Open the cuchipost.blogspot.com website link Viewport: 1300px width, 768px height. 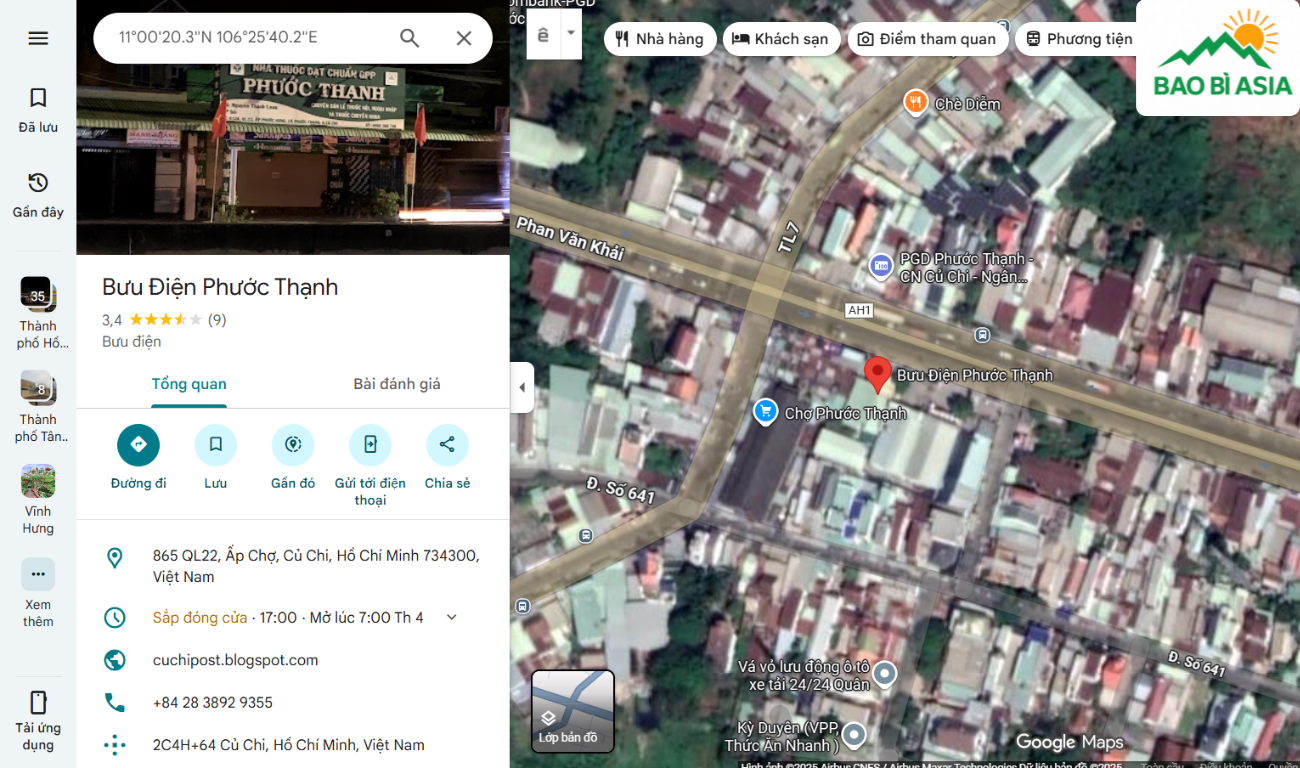[x=235, y=660]
